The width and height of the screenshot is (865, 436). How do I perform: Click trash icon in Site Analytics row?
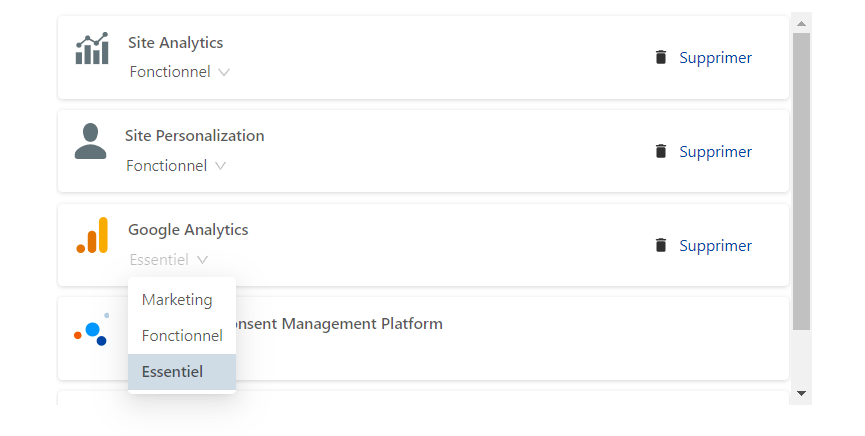coord(661,57)
